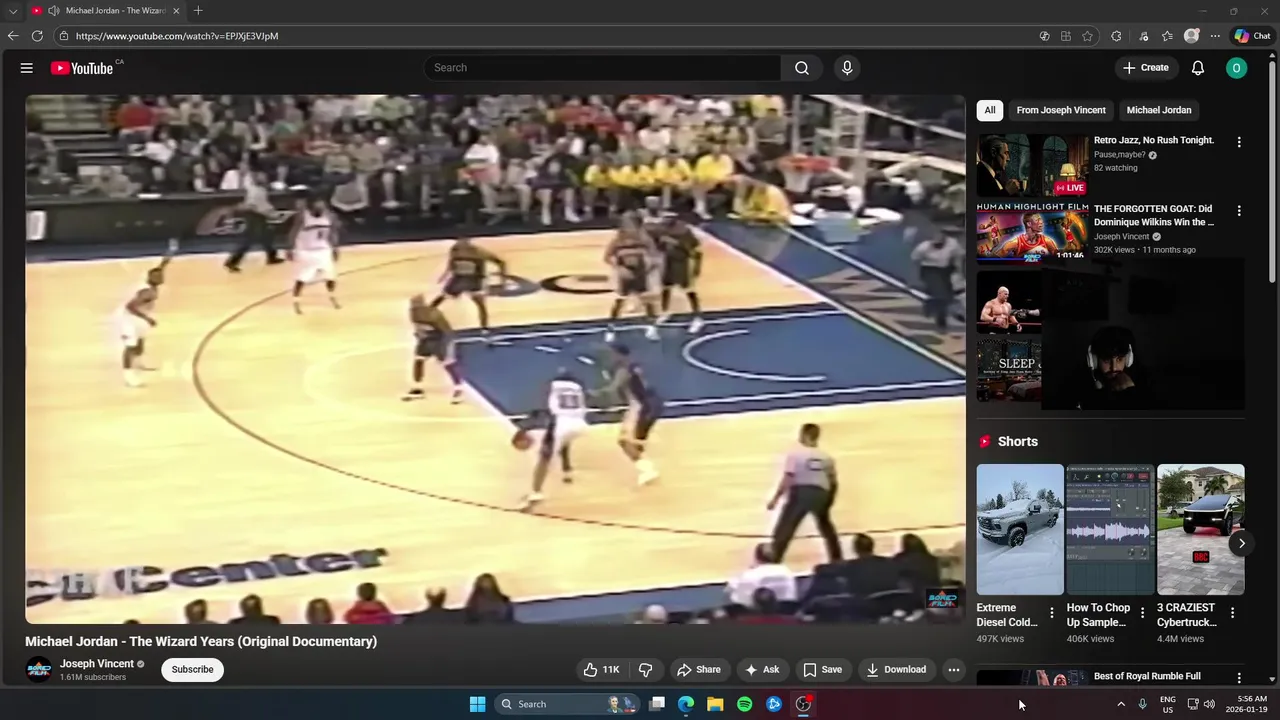1280x720 pixels.
Task: Open the browser media control icon
Action: point(1144,36)
